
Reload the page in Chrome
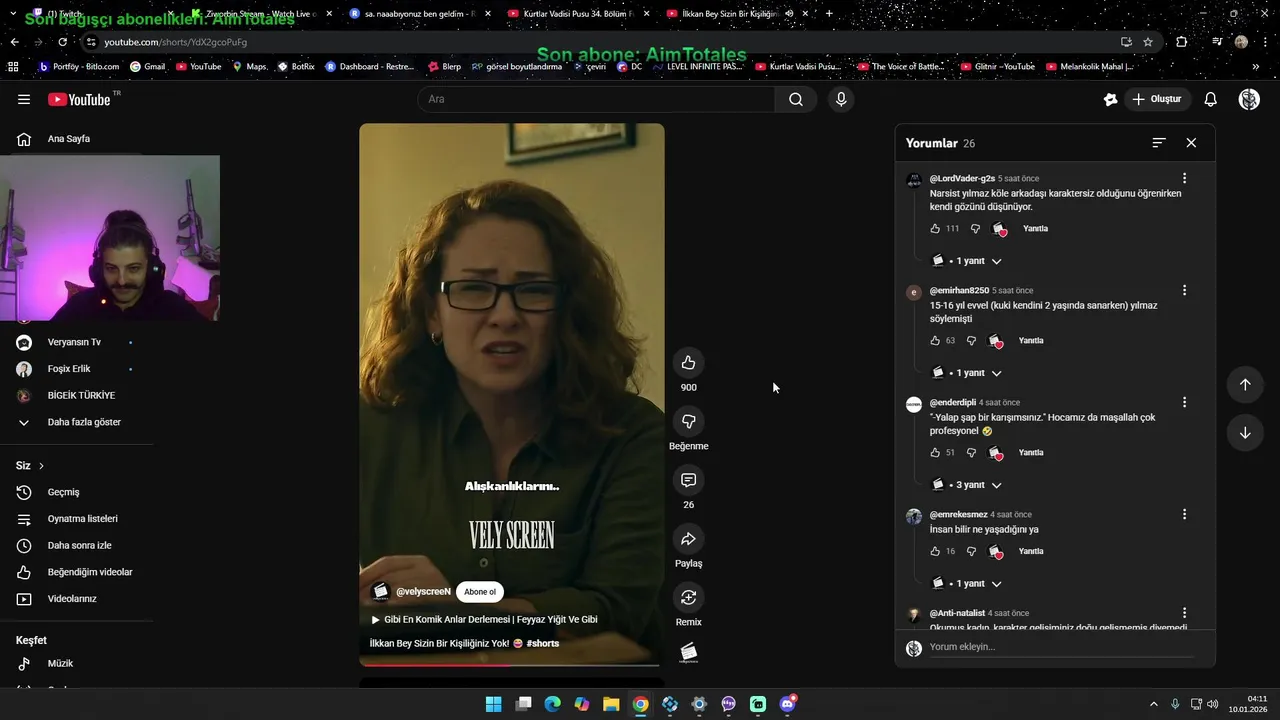tap(62, 42)
